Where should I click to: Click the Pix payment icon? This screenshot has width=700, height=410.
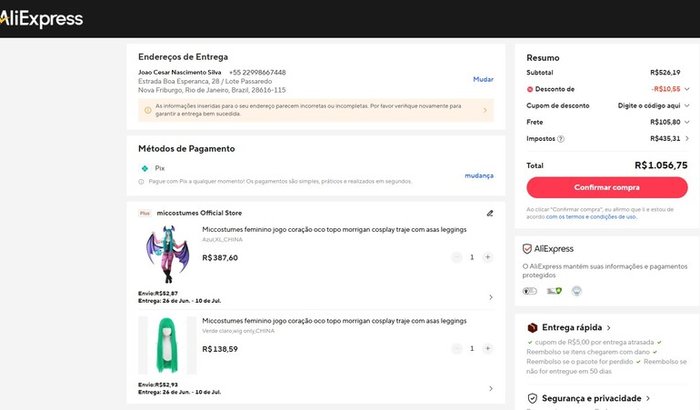[x=145, y=168]
